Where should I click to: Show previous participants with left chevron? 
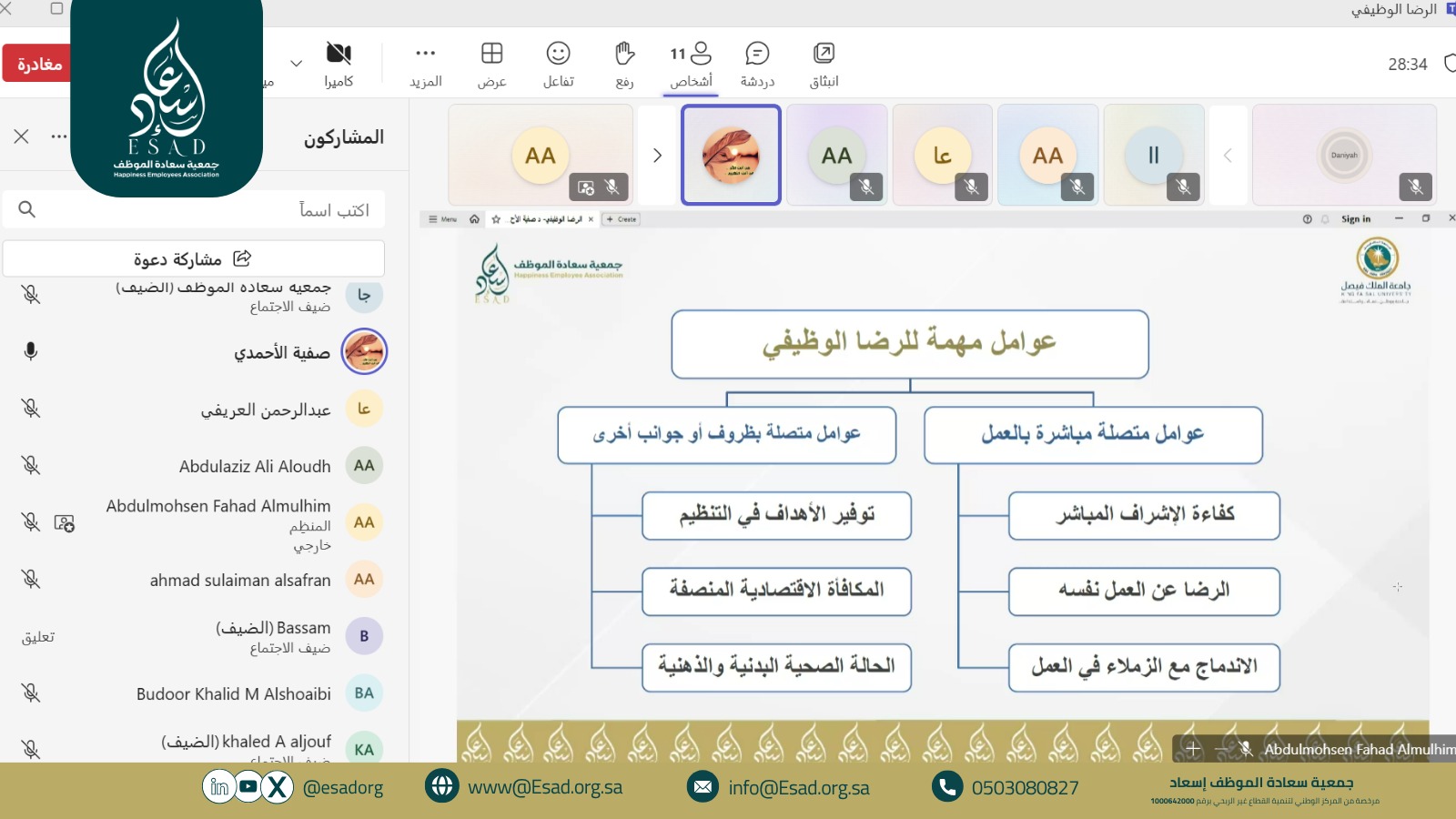pyautogui.click(x=1228, y=156)
